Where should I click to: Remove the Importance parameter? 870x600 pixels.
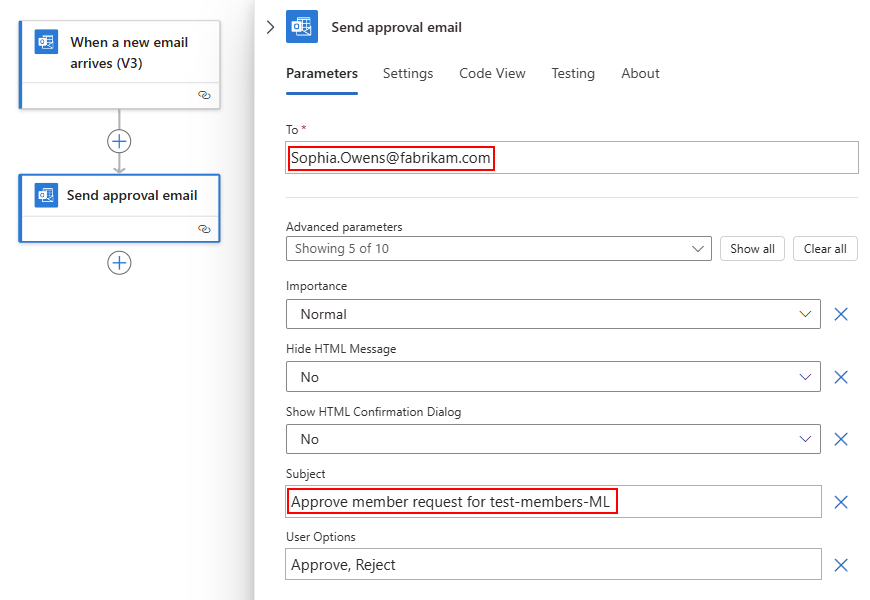pyautogui.click(x=841, y=314)
